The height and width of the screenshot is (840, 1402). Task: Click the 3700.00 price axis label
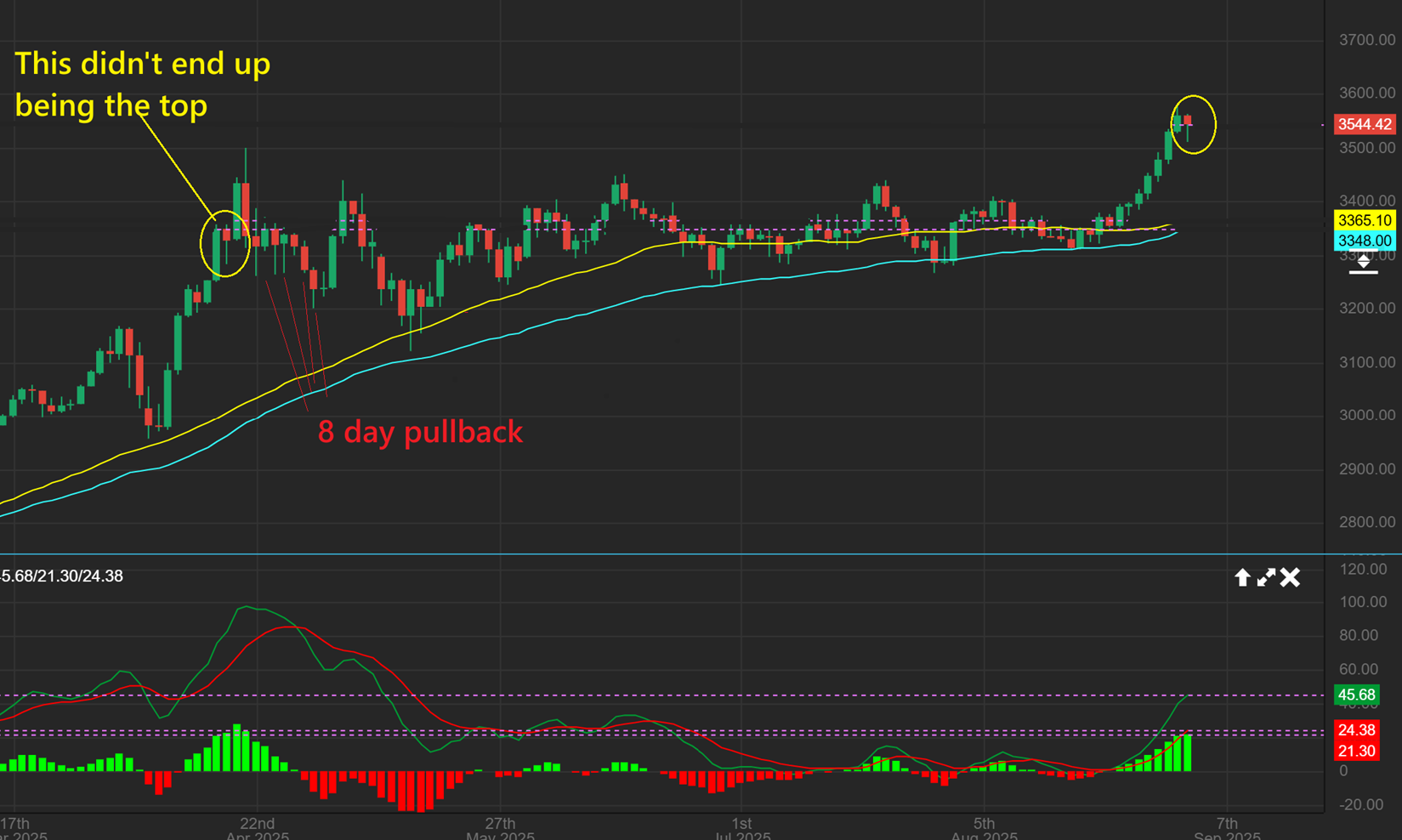click(x=1367, y=40)
